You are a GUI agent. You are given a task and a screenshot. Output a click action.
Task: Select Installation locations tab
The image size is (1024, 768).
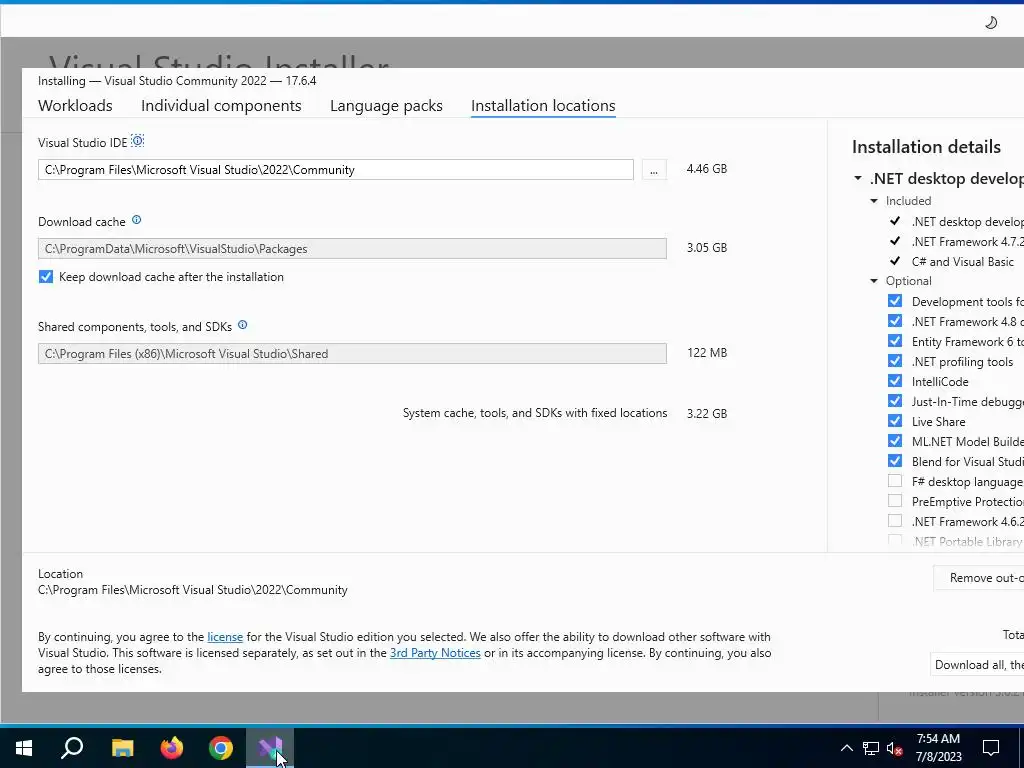(x=543, y=106)
